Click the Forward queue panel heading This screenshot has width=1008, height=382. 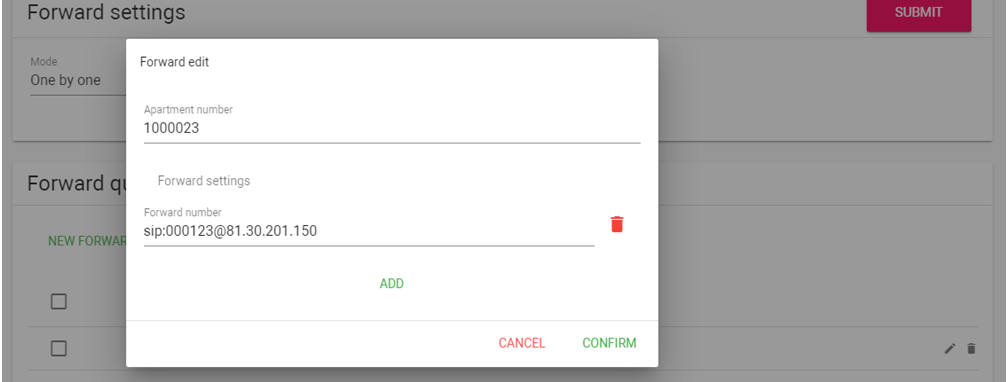(76, 183)
